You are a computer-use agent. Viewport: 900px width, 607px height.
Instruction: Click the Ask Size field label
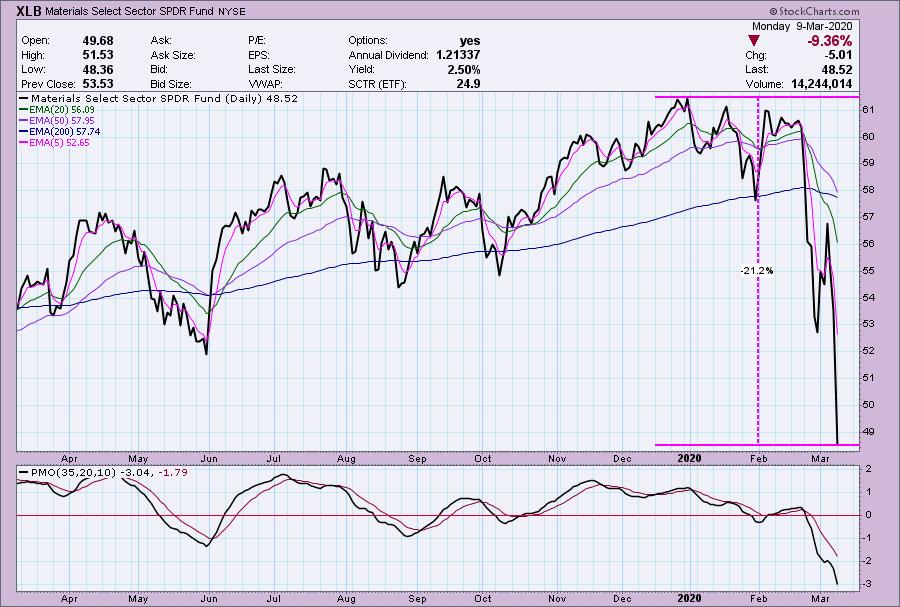click(173, 55)
